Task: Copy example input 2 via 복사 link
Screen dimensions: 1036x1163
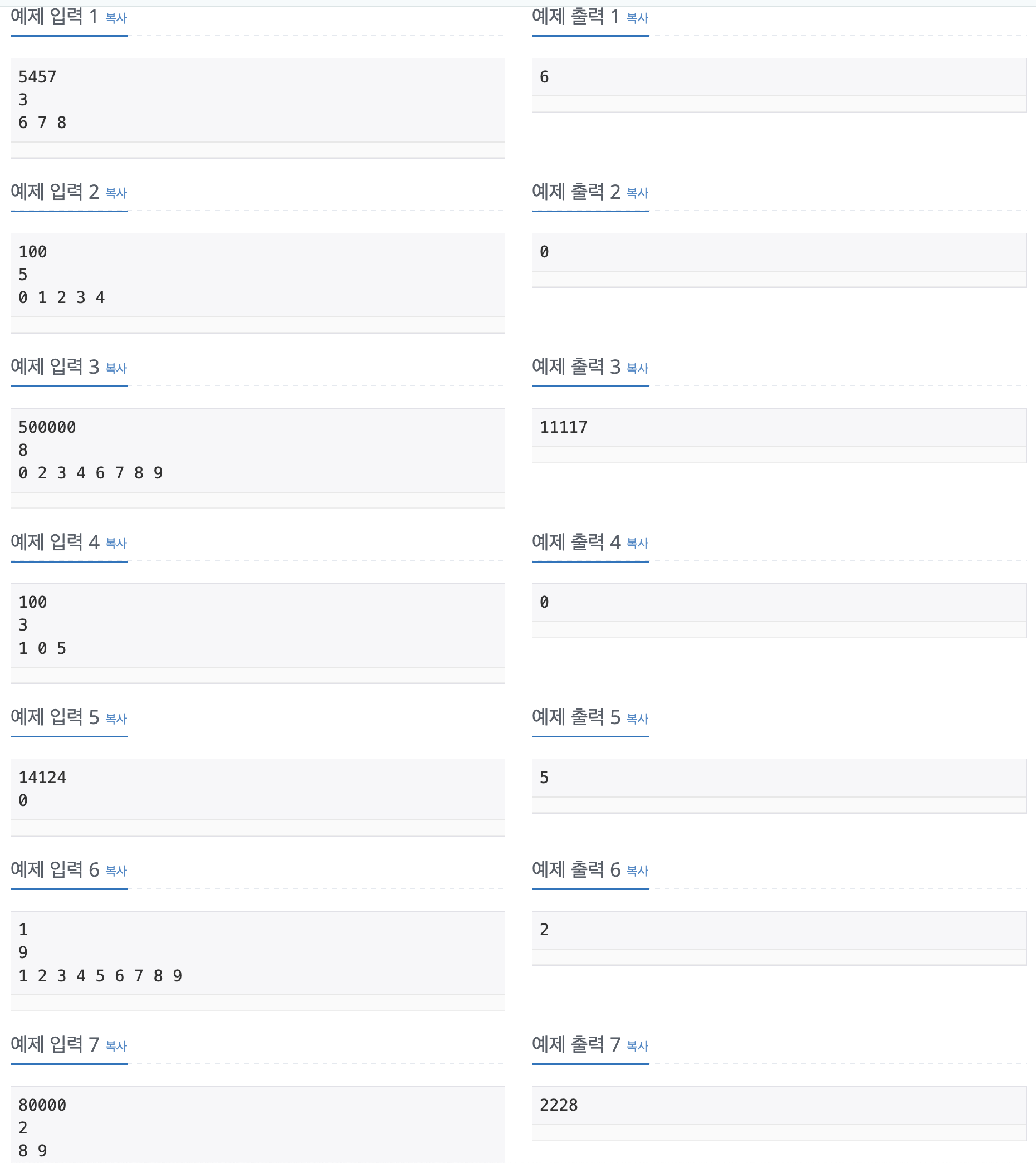Action: coord(116,193)
